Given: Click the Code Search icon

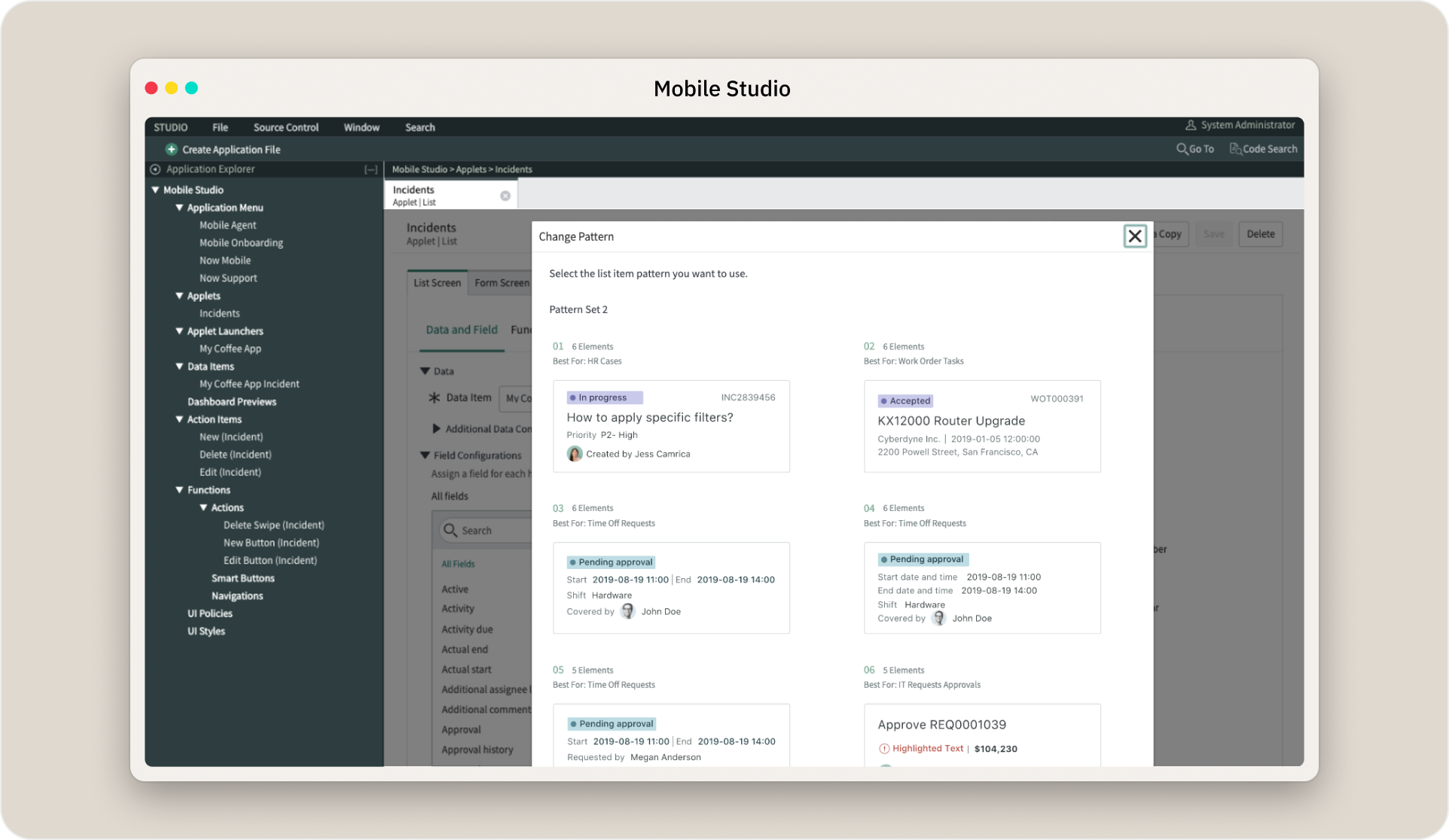Looking at the screenshot, I should point(1235,149).
